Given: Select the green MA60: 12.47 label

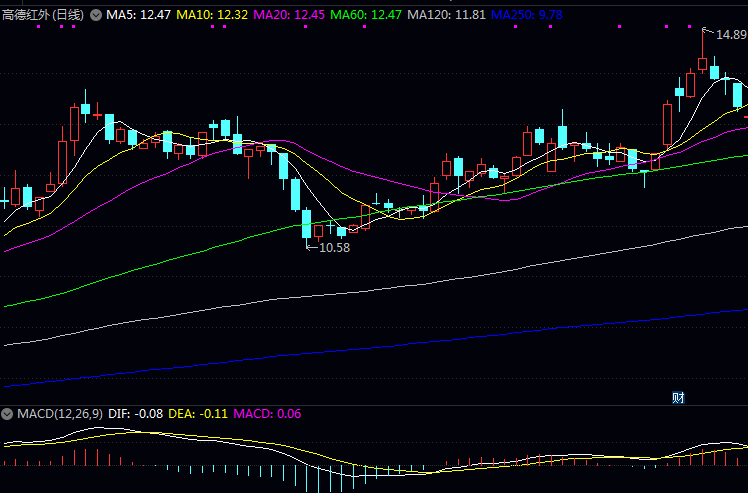Looking at the screenshot, I should pyautogui.click(x=367, y=16).
